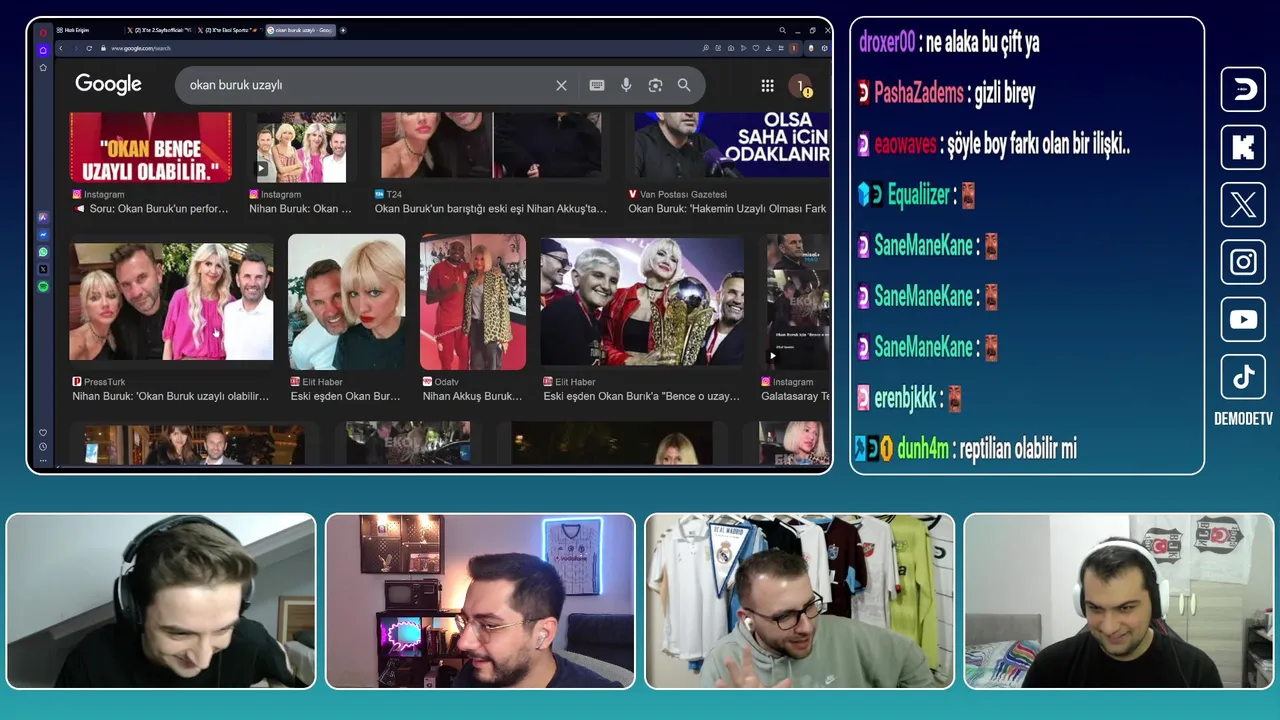Open 'Nihan Buruk: Okan Buruk uzaylı olabilir' link
This screenshot has height=720, width=1280.
point(171,397)
